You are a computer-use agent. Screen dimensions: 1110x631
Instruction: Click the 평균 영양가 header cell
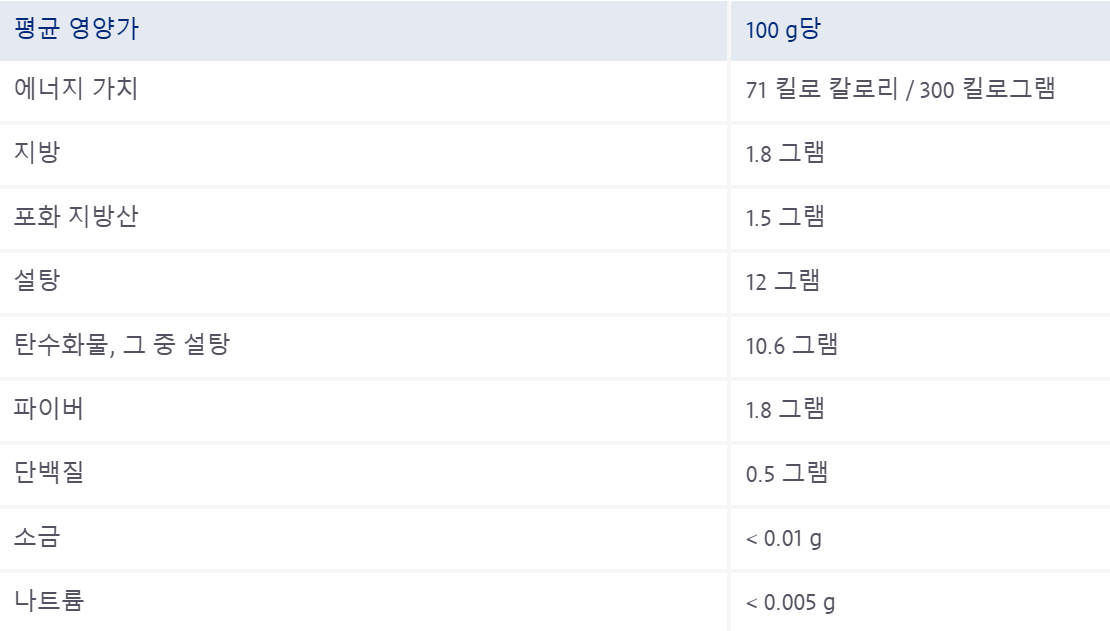tap(363, 30)
